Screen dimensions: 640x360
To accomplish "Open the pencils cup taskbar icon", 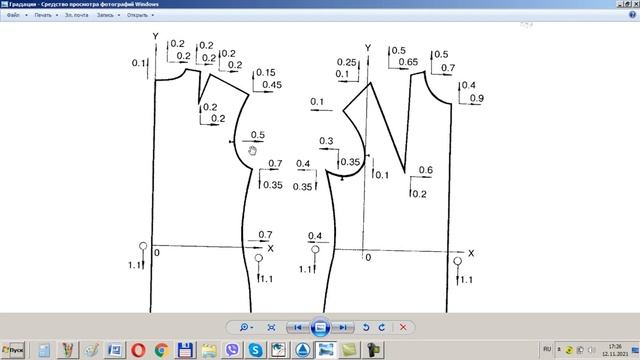I will tap(68, 350).
